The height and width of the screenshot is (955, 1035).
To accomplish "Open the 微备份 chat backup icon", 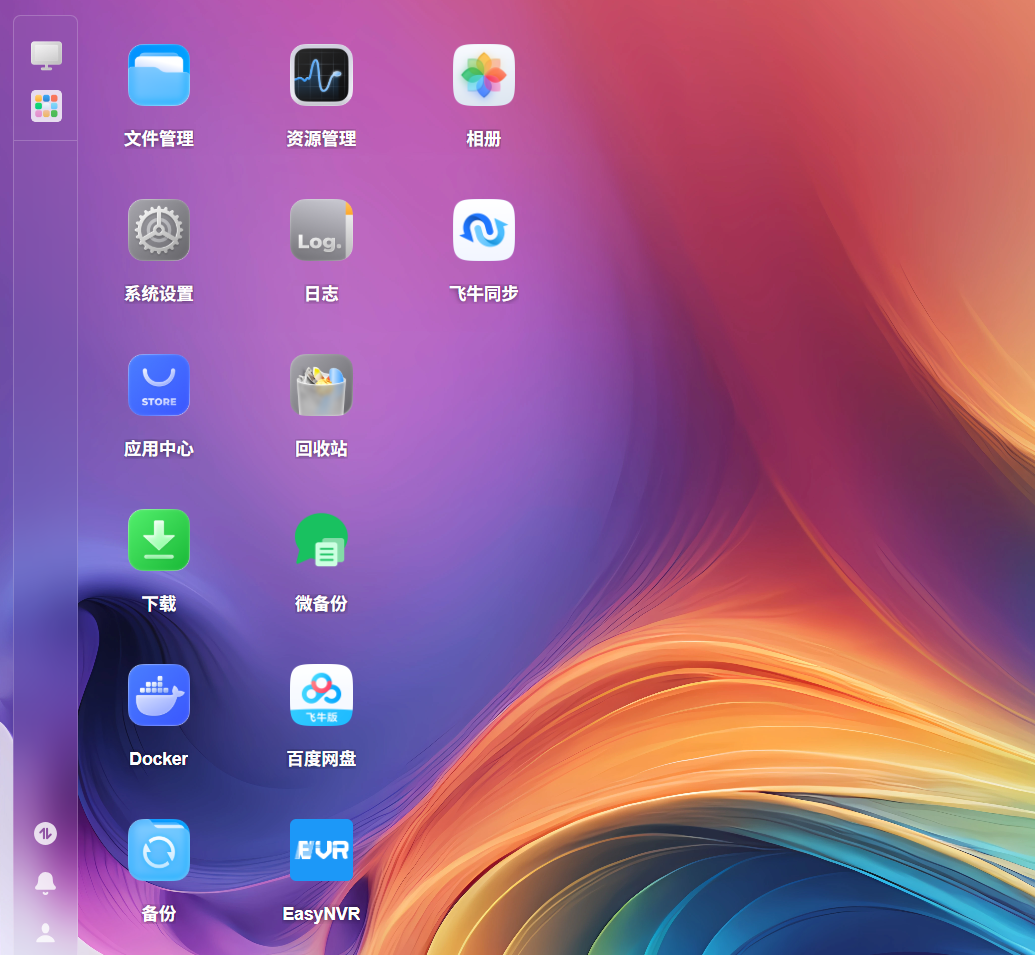I will [321, 540].
